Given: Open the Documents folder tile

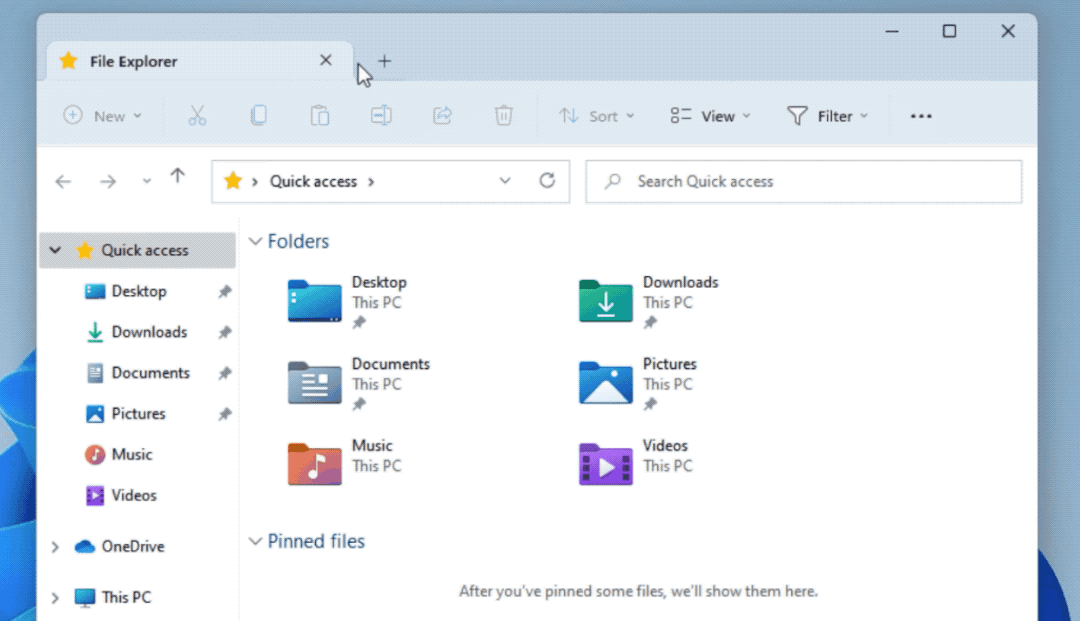Looking at the screenshot, I should [359, 383].
